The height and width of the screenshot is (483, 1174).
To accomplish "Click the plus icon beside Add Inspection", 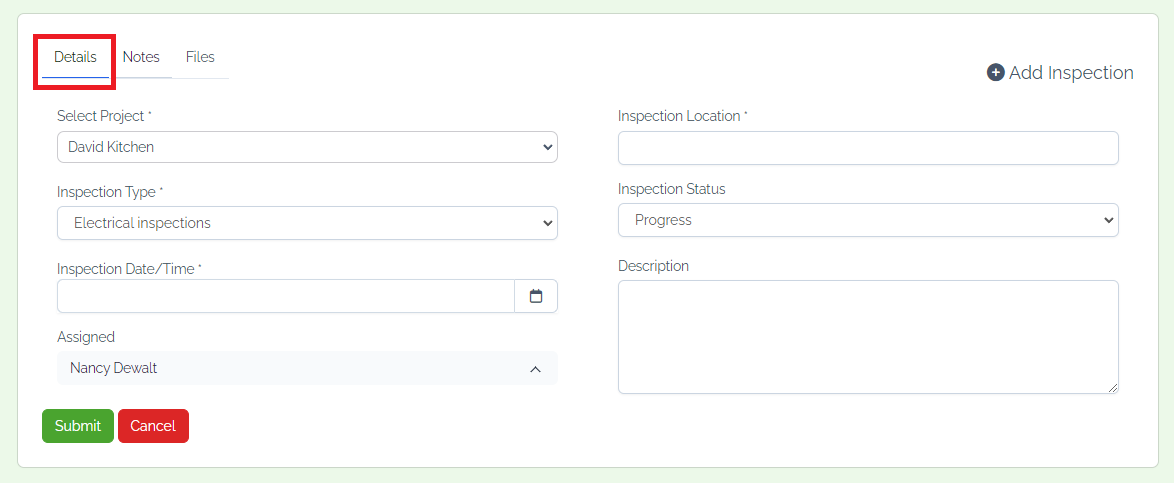I will (995, 73).
